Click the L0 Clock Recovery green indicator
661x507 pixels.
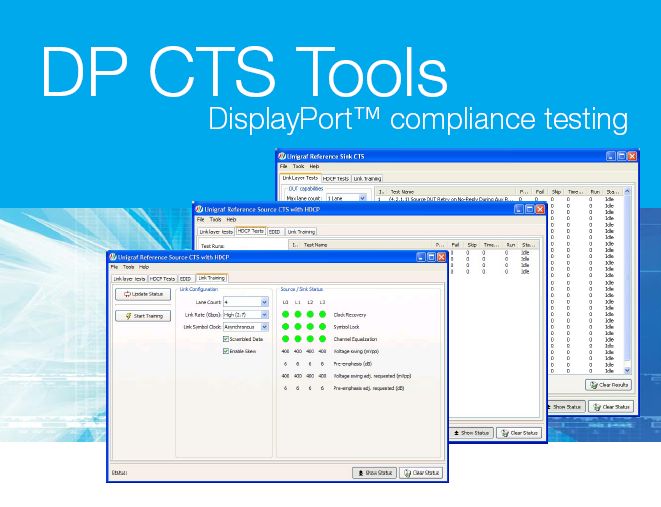[x=285, y=314]
